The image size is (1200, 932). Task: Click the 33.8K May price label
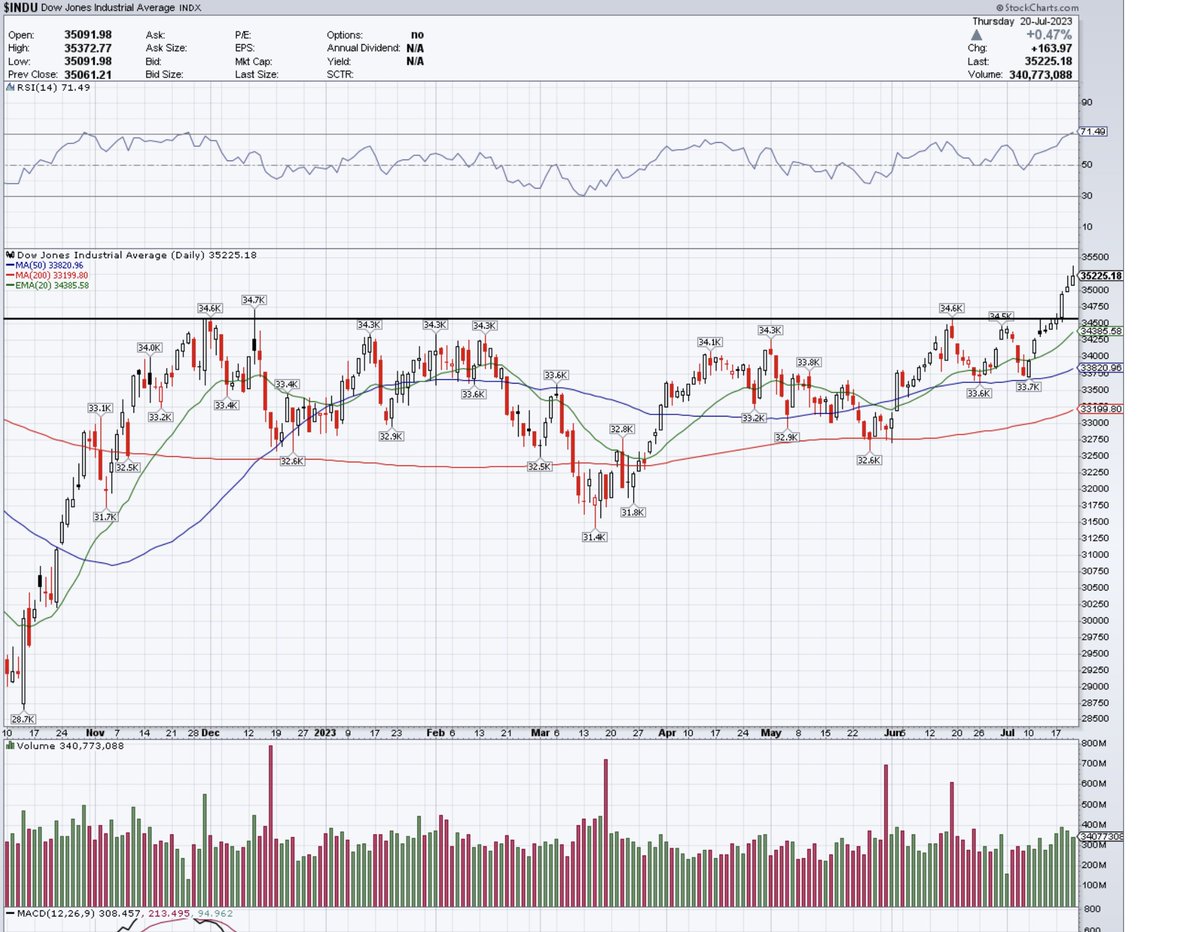coord(808,361)
